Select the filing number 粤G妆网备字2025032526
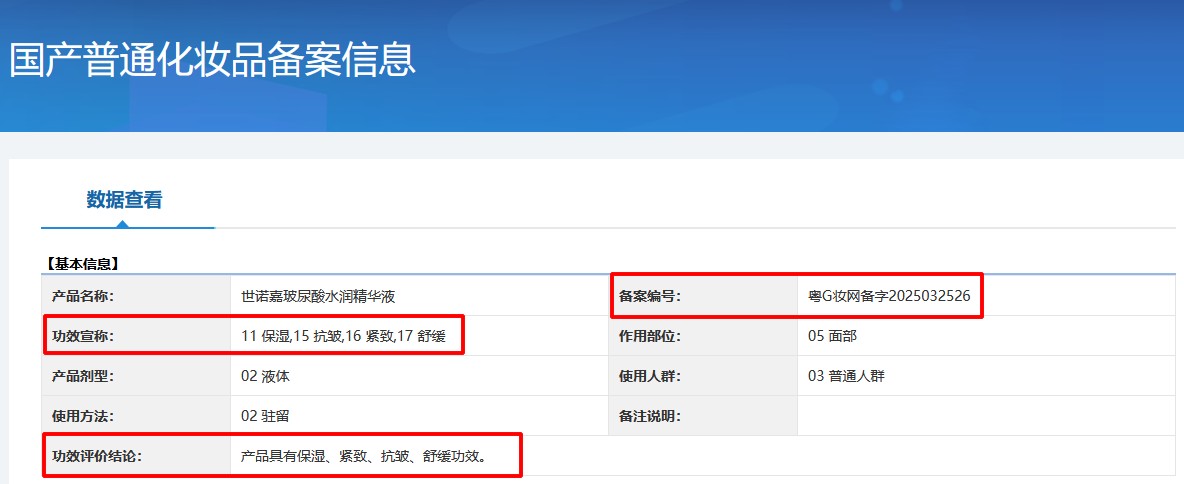 [890, 296]
